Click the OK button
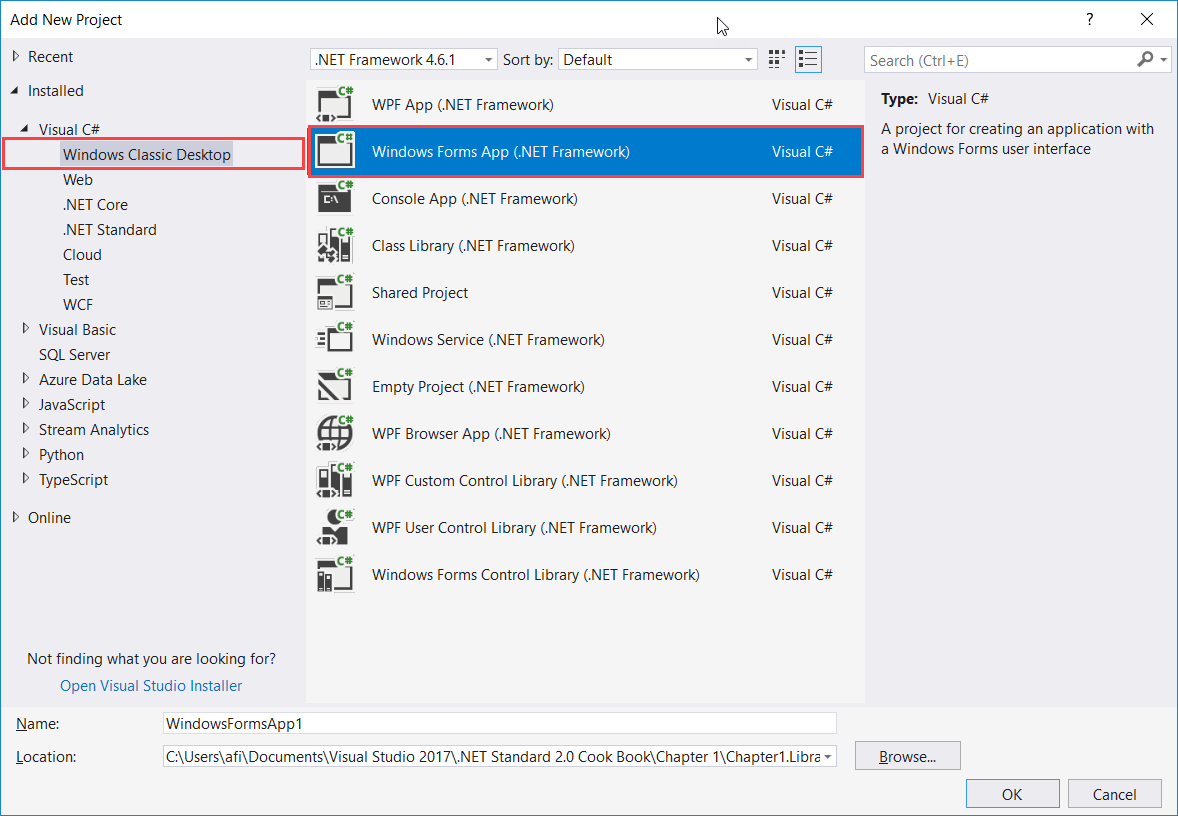The image size is (1178, 816). pyautogui.click(x=1012, y=794)
